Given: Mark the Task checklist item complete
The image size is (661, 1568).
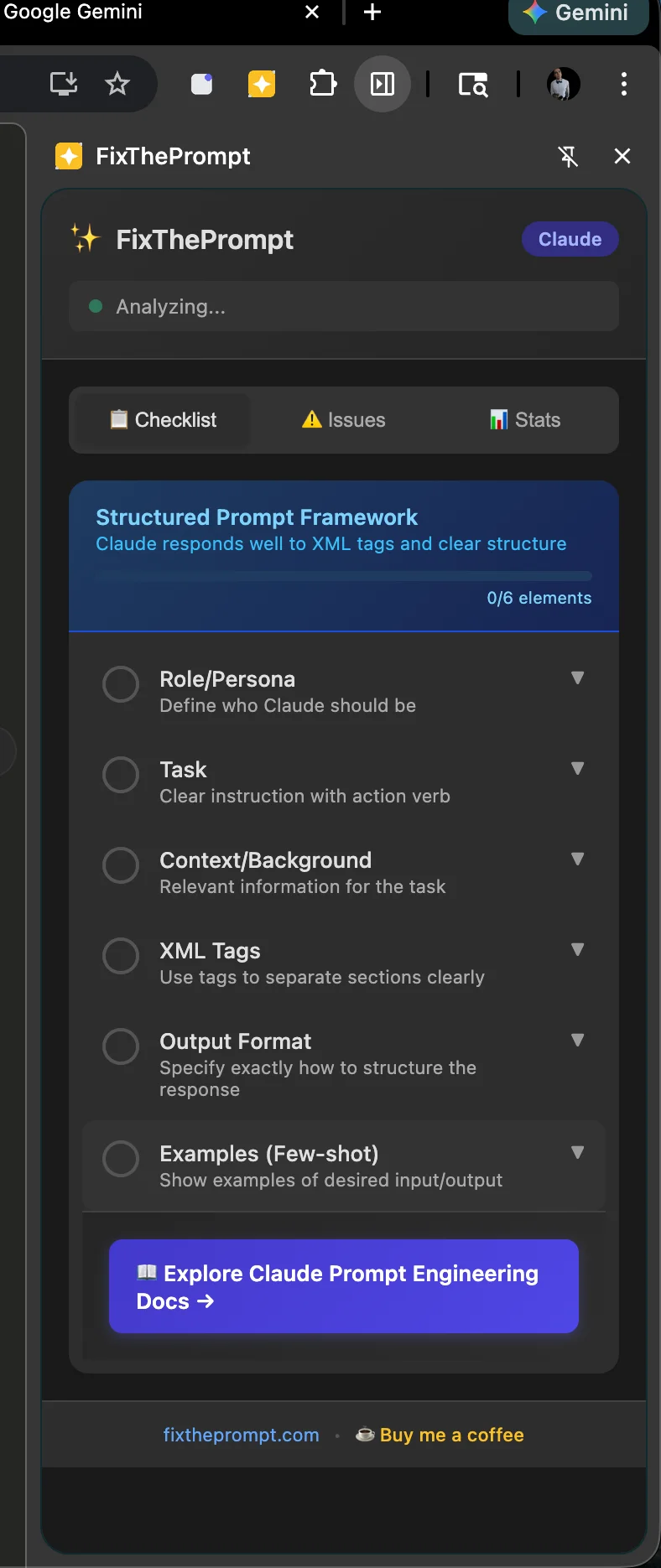Looking at the screenshot, I should click(121, 775).
